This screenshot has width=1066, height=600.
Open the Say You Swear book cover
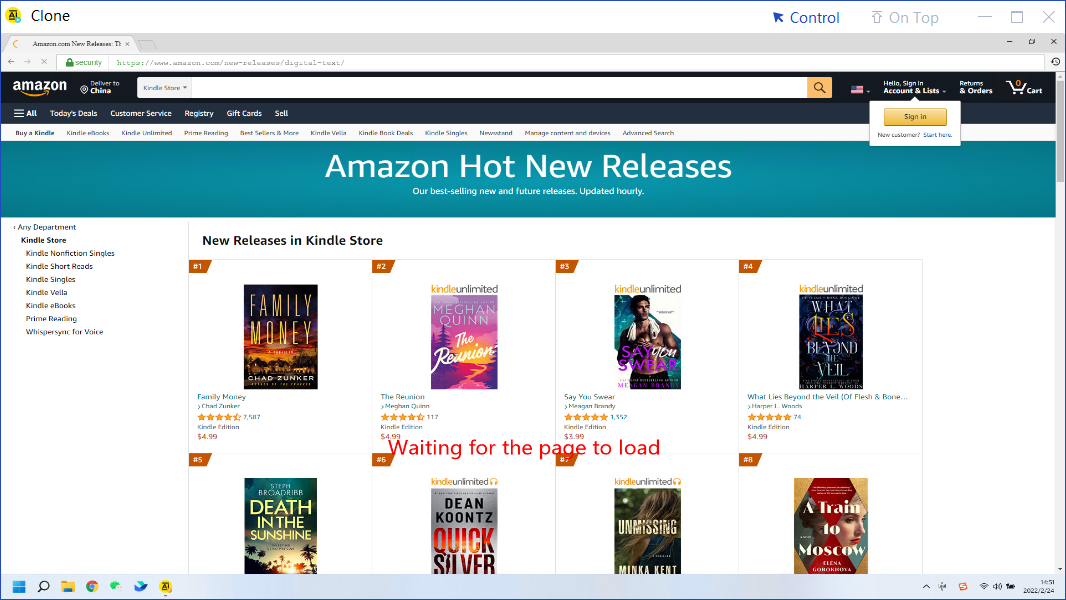(647, 342)
